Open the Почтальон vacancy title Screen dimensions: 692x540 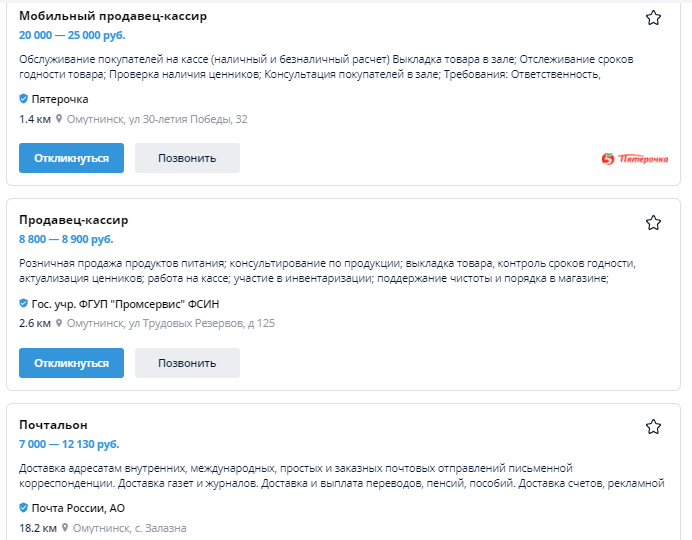(53, 425)
